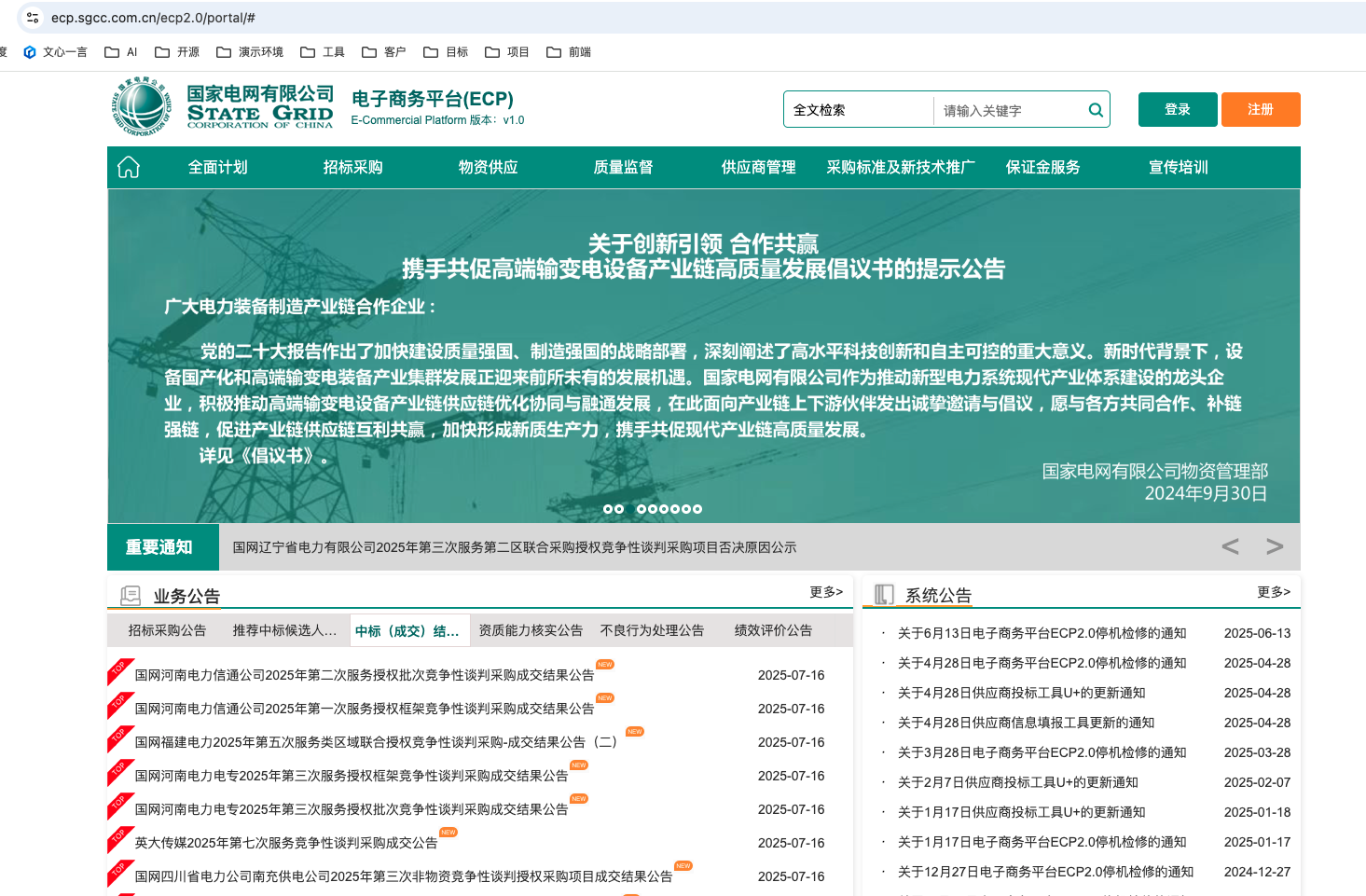Image resolution: width=1366 pixels, height=896 pixels.
Task: Open 国网四川省电力公司南充供电公司 announcement
Action: [x=404, y=876]
